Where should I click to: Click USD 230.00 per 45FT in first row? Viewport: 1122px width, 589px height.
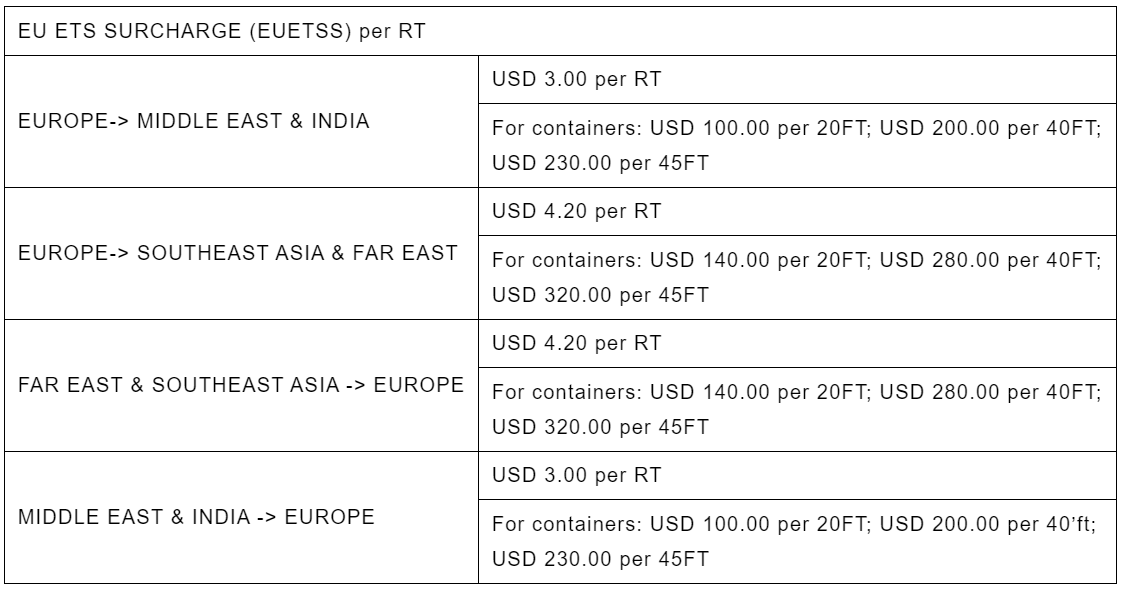[600, 163]
